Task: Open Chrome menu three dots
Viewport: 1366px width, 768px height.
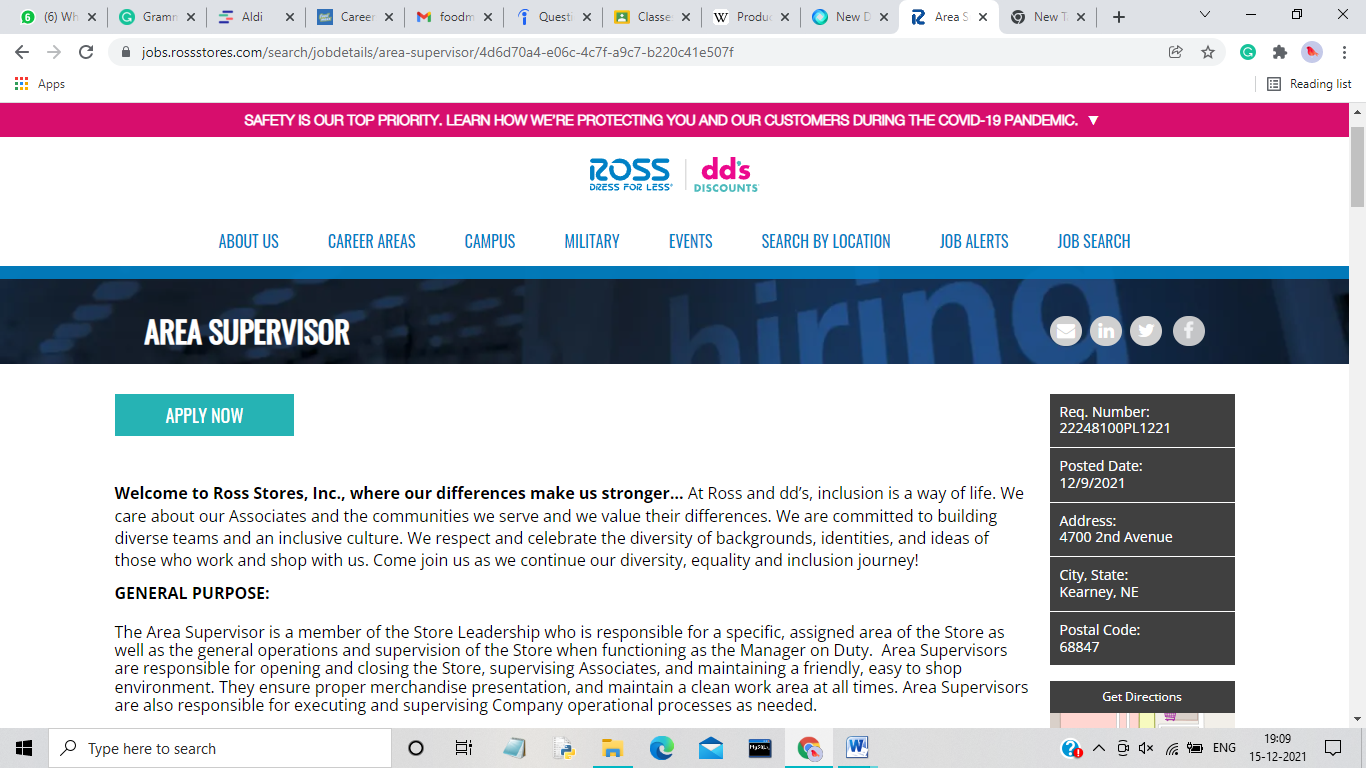Action: click(x=1344, y=52)
